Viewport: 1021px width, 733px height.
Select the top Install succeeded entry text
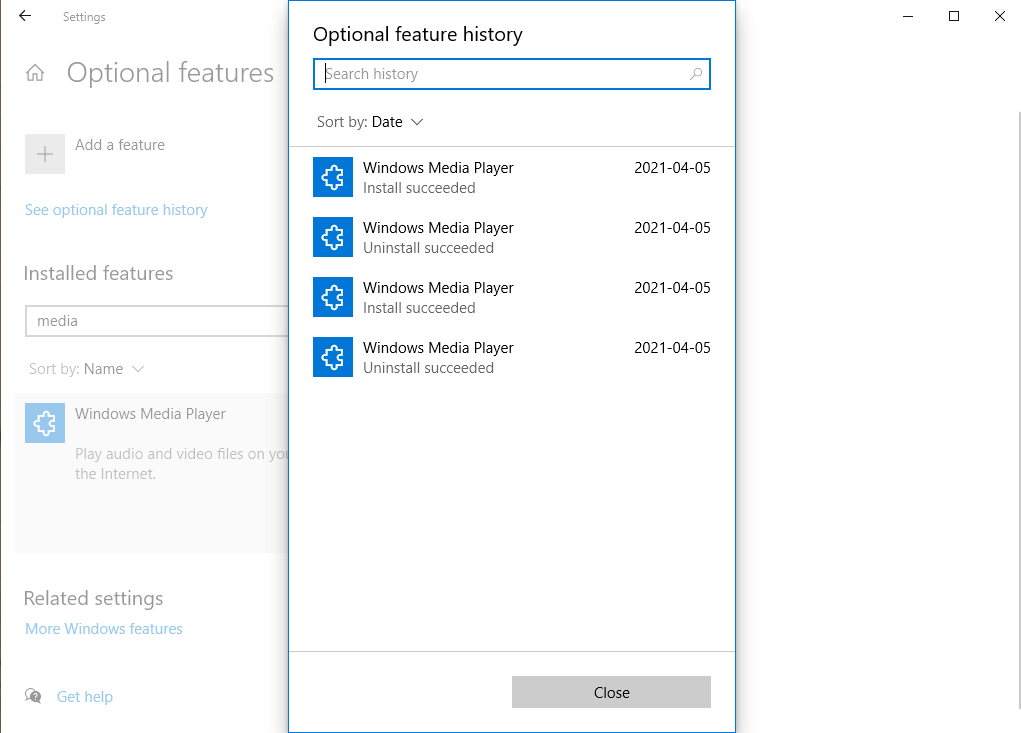click(419, 188)
